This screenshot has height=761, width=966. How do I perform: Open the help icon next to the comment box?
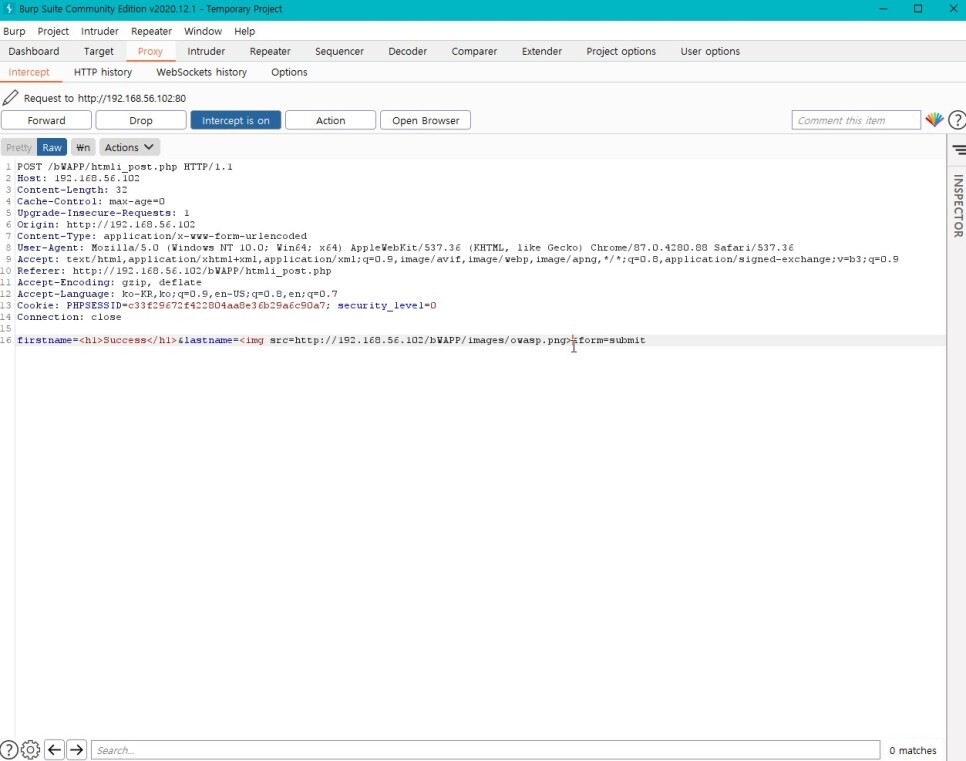coord(957,120)
